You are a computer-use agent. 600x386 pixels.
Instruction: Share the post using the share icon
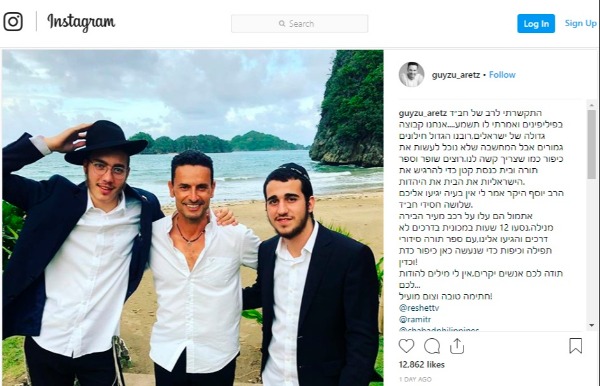[x=457, y=346]
